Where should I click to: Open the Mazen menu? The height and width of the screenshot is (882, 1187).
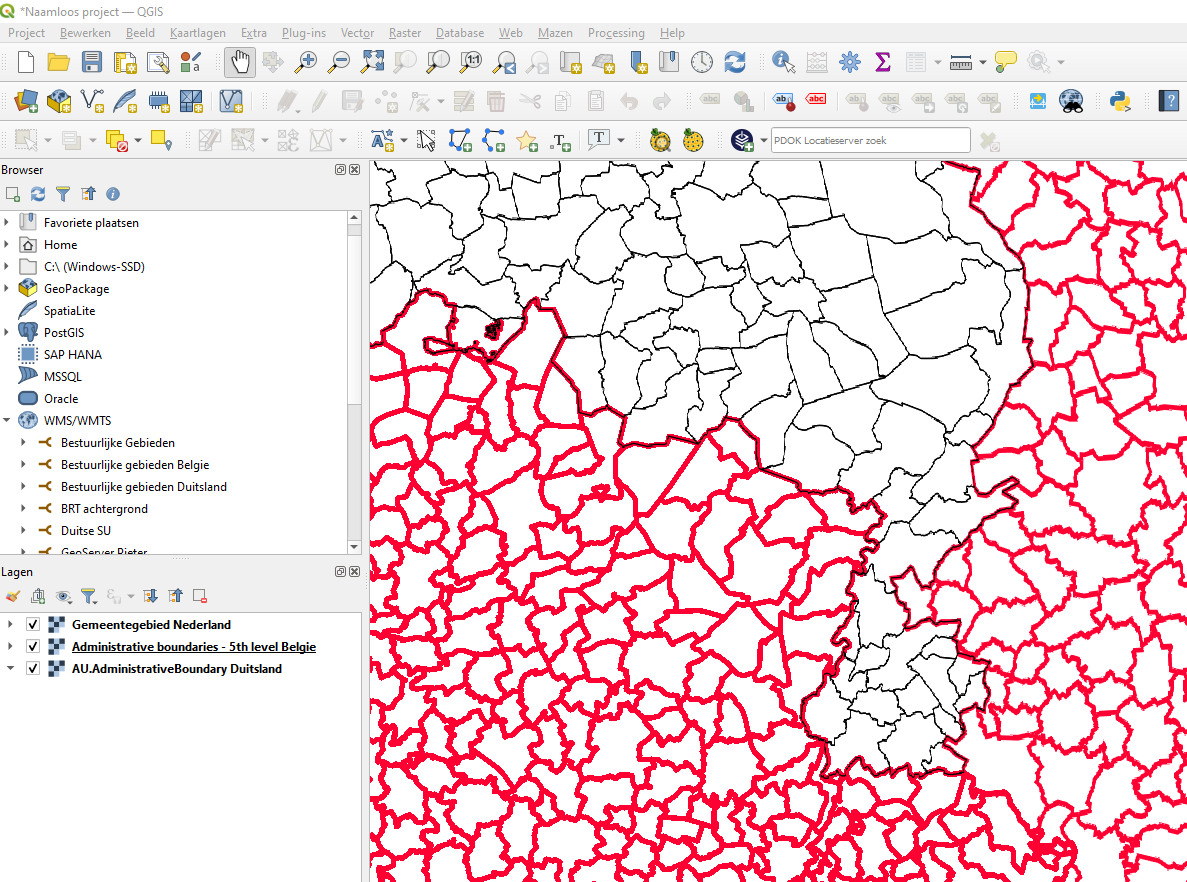point(555,33)
